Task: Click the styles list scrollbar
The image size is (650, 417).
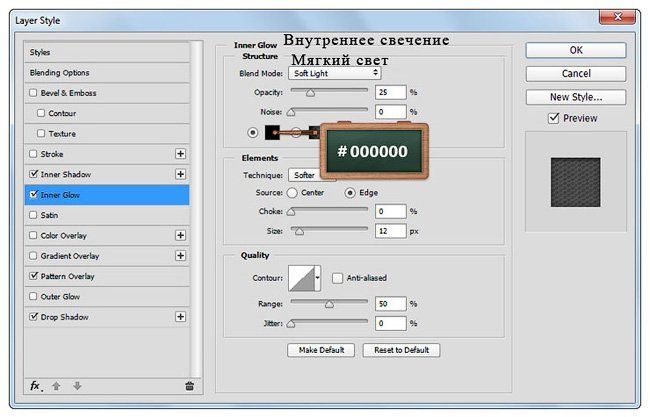Action: pyautogui.click(x=196, y=209)
